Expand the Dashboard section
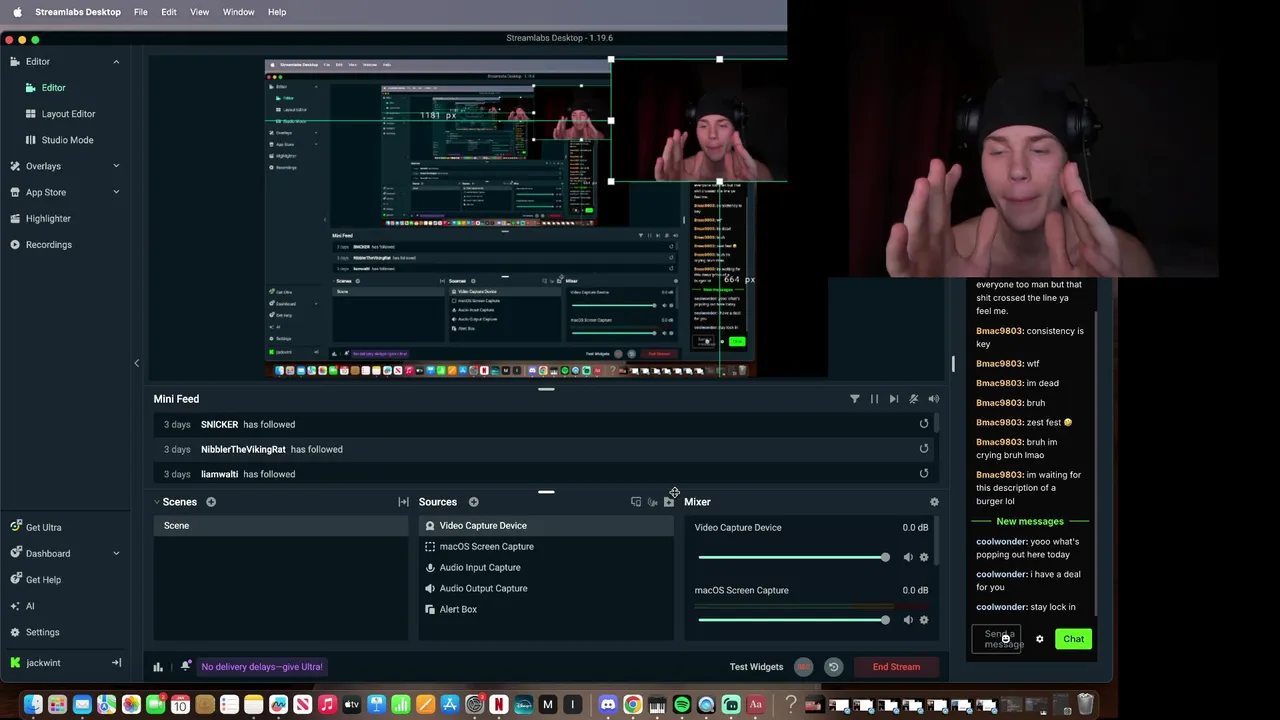 116,553
